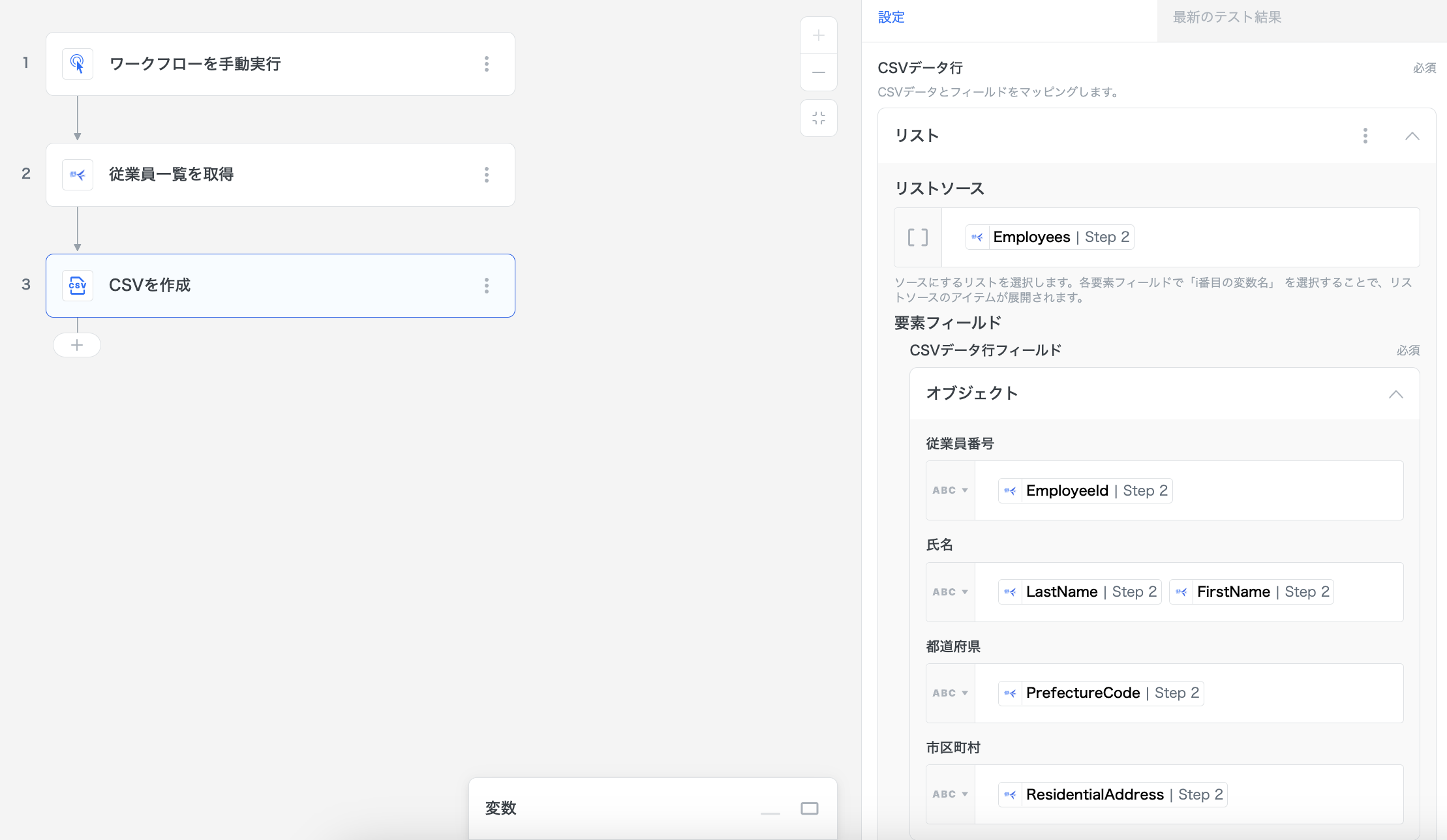Select the 設定 tab
Viewport: 1447px width, 840px height.
pos(891,18)
